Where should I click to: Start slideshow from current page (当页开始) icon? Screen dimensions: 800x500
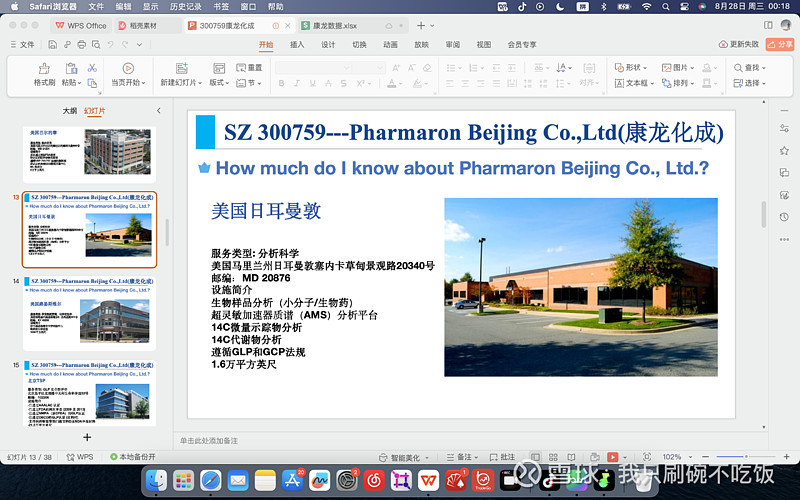128,68
